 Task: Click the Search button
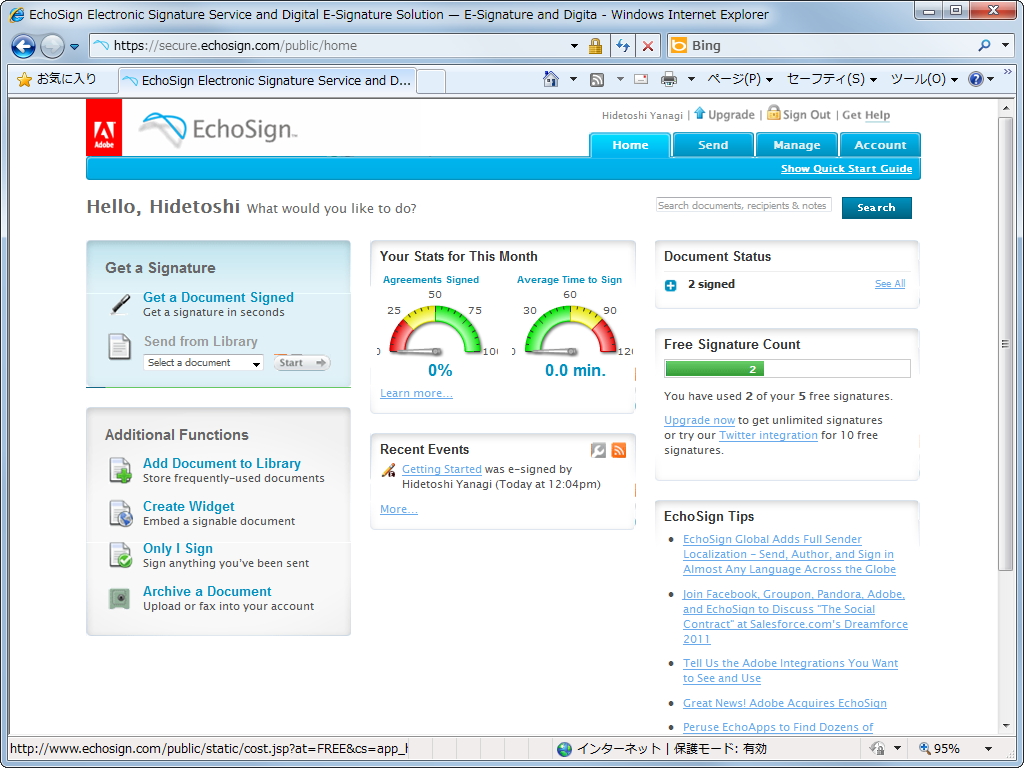click(x=876, y=208)
